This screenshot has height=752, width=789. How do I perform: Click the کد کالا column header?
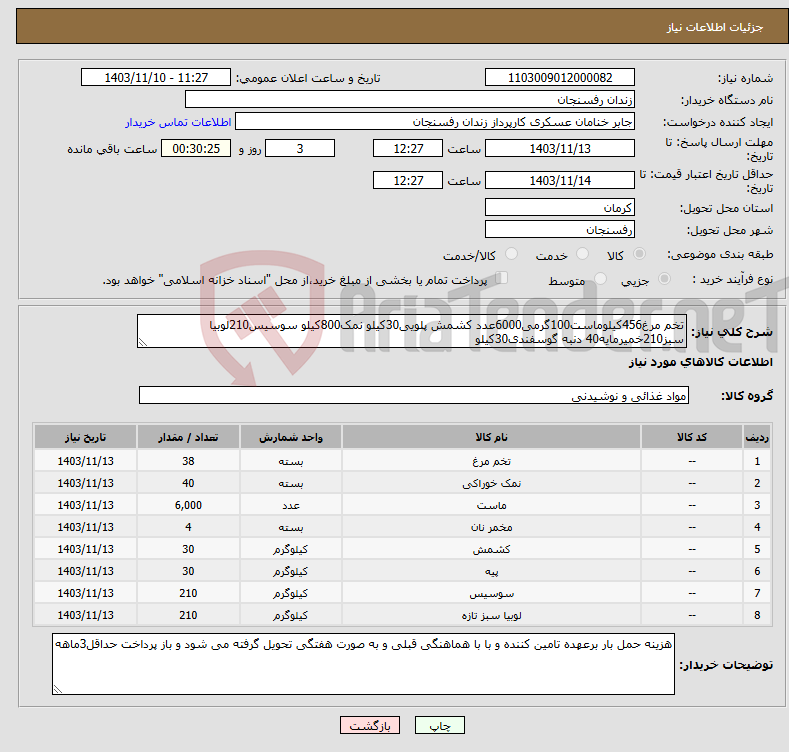click(692, 437)
